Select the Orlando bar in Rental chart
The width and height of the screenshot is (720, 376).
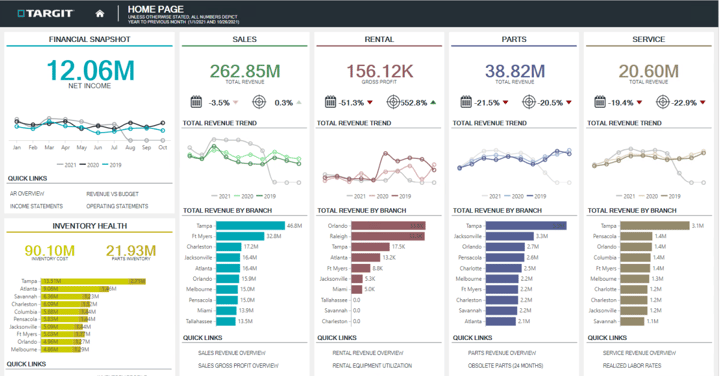388,225
